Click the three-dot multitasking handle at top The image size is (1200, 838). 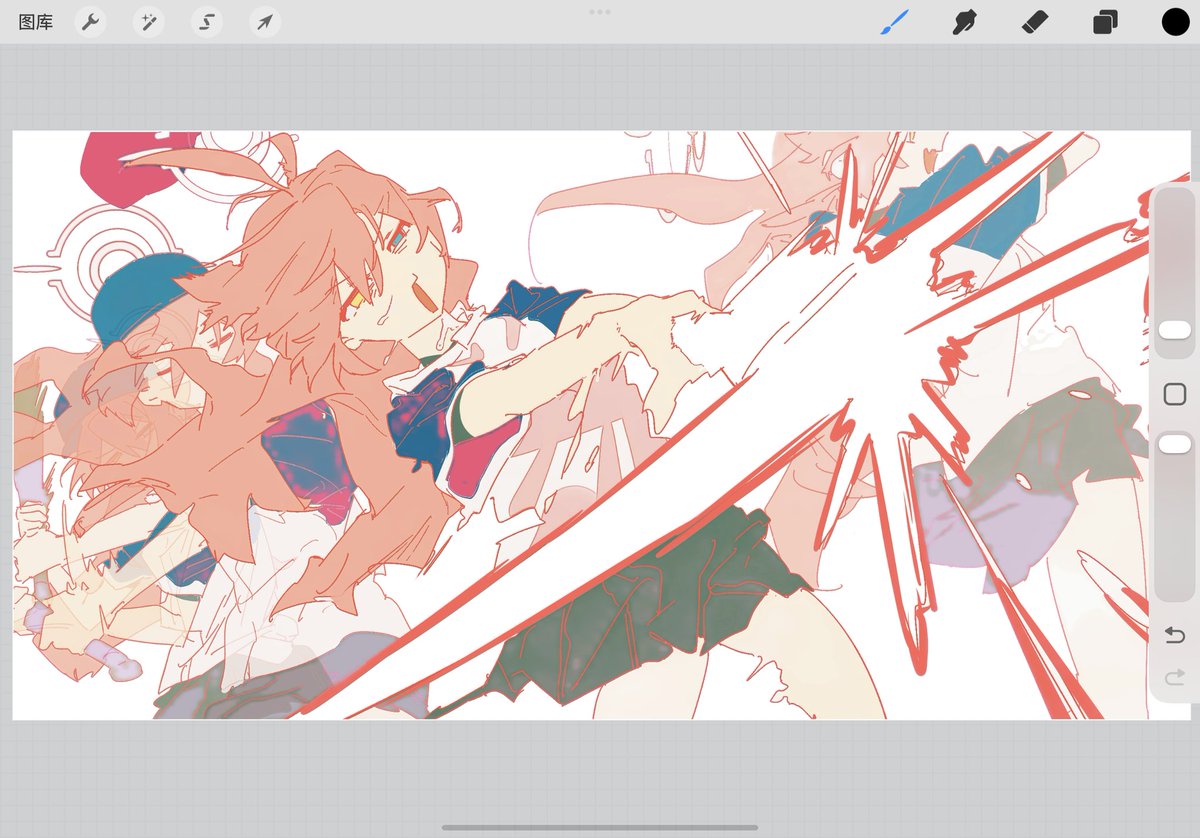coord(600,12)
